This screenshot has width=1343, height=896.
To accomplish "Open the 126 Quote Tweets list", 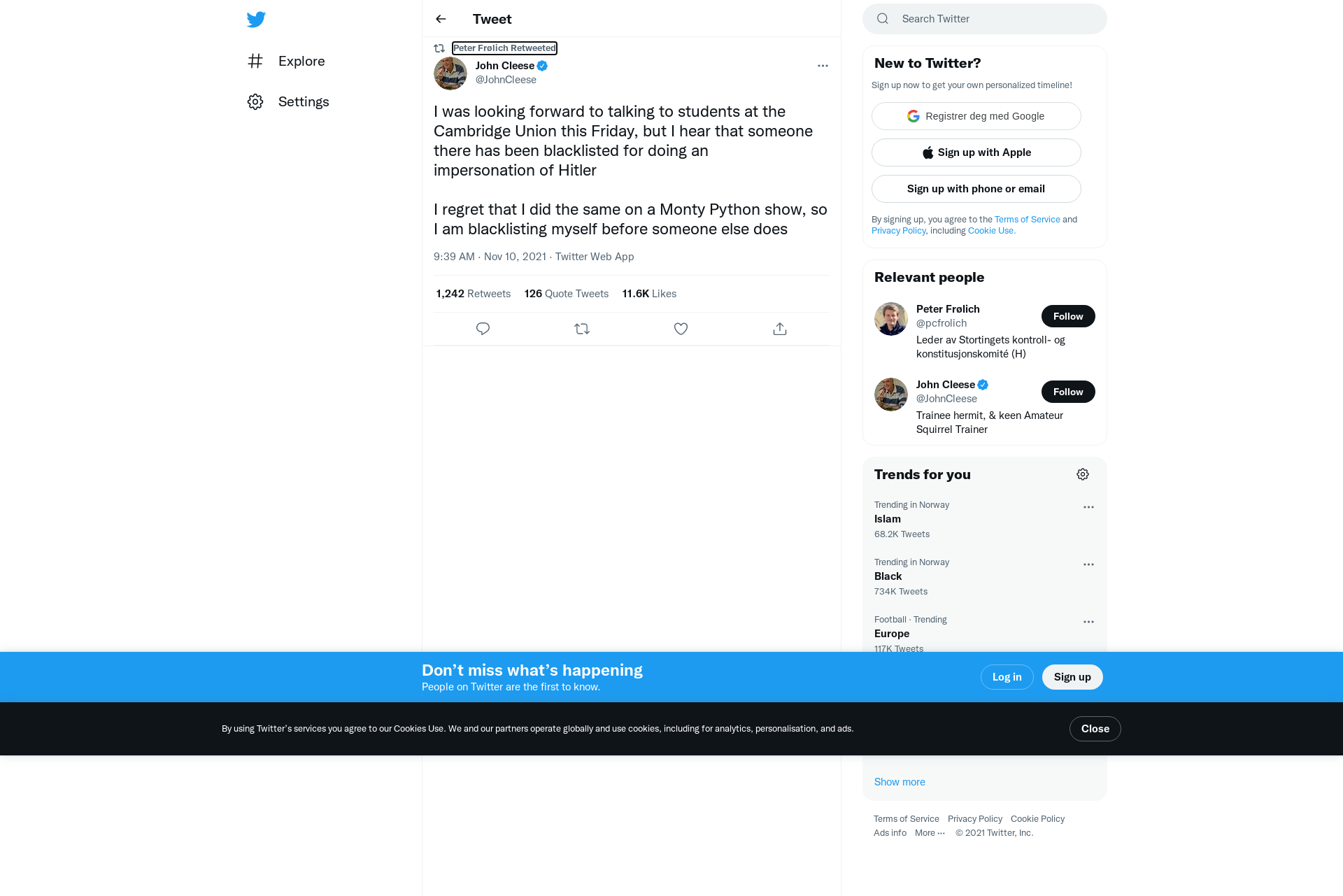I will (x=567, y=294).
